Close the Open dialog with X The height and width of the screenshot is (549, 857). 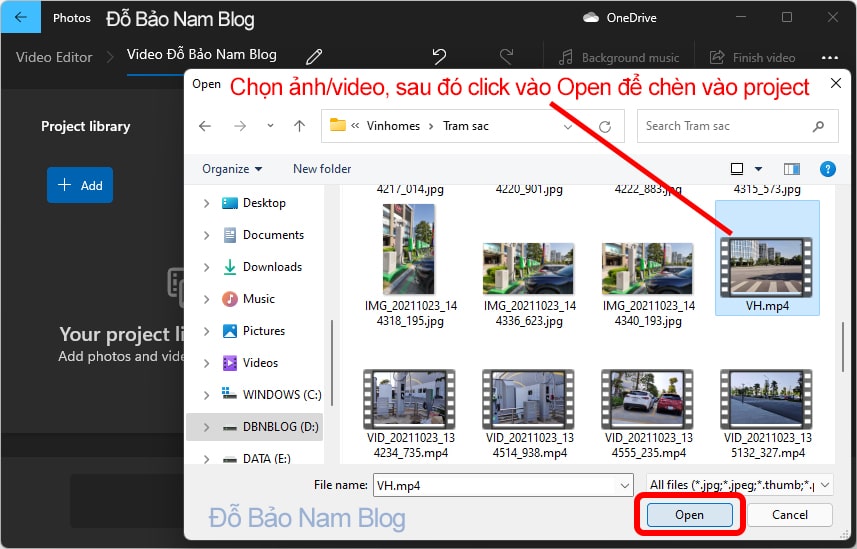(x=836, y=83)
